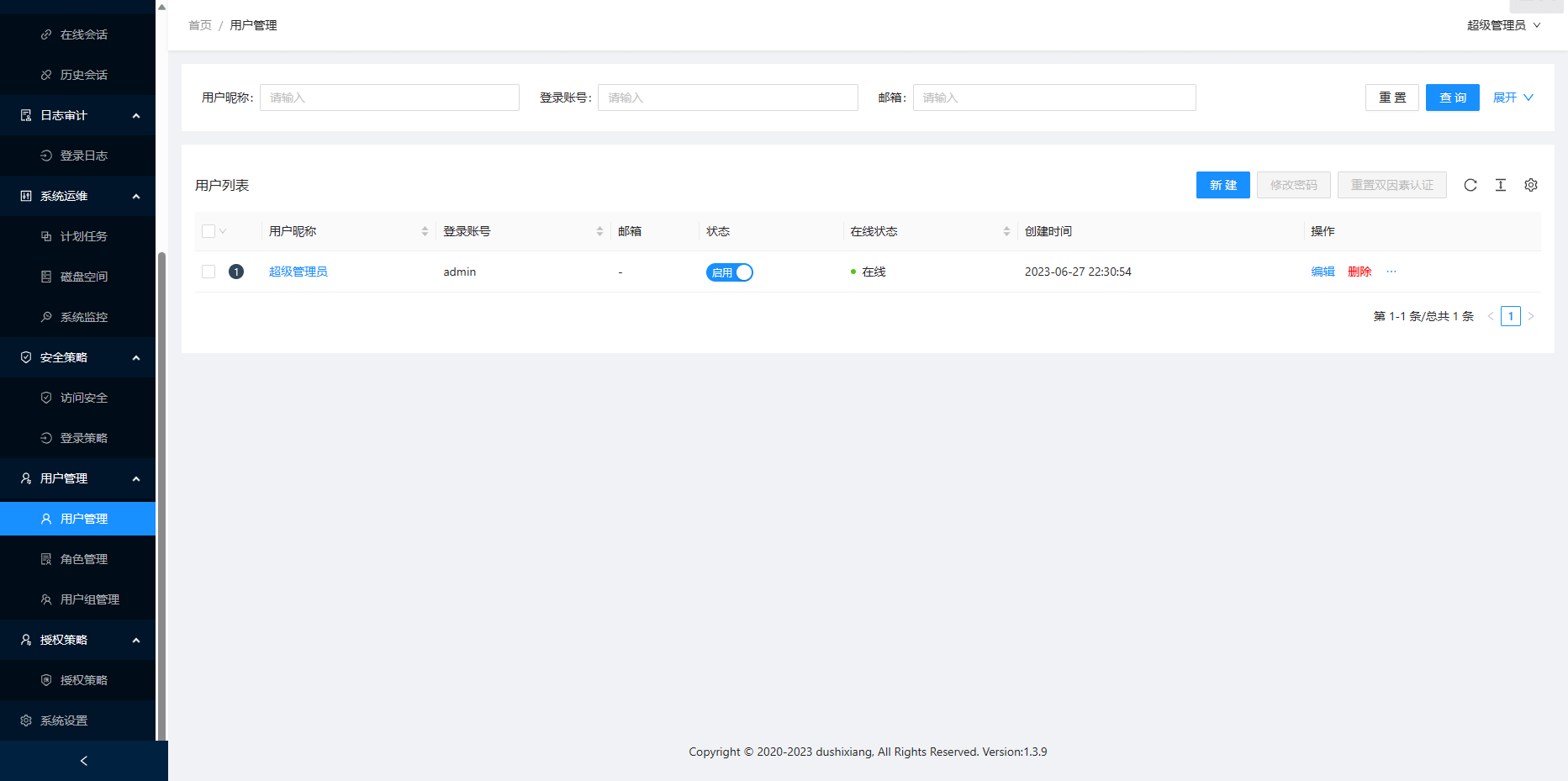
Task: Click the 编辑 link for admin user
Action: pos(1323,272)
